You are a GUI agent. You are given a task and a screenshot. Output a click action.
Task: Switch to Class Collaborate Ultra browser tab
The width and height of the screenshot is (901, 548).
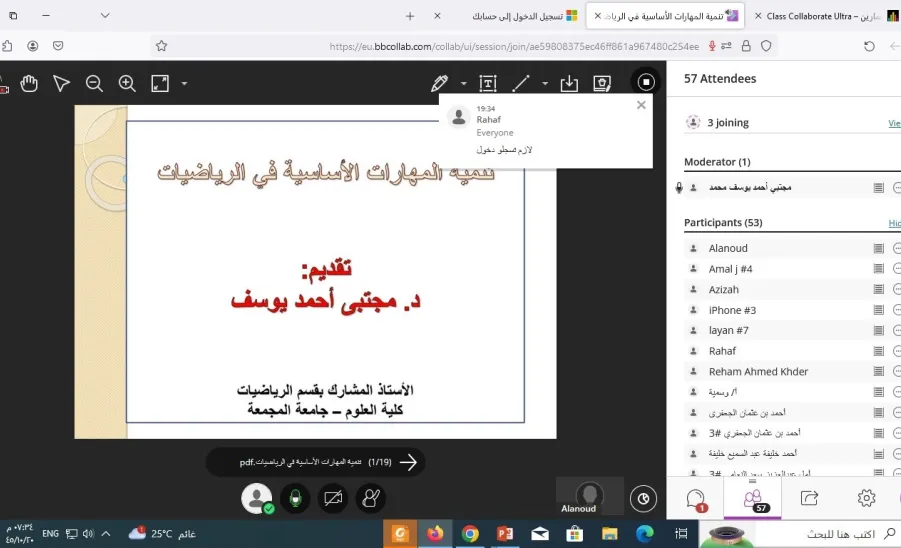(823, 16)
